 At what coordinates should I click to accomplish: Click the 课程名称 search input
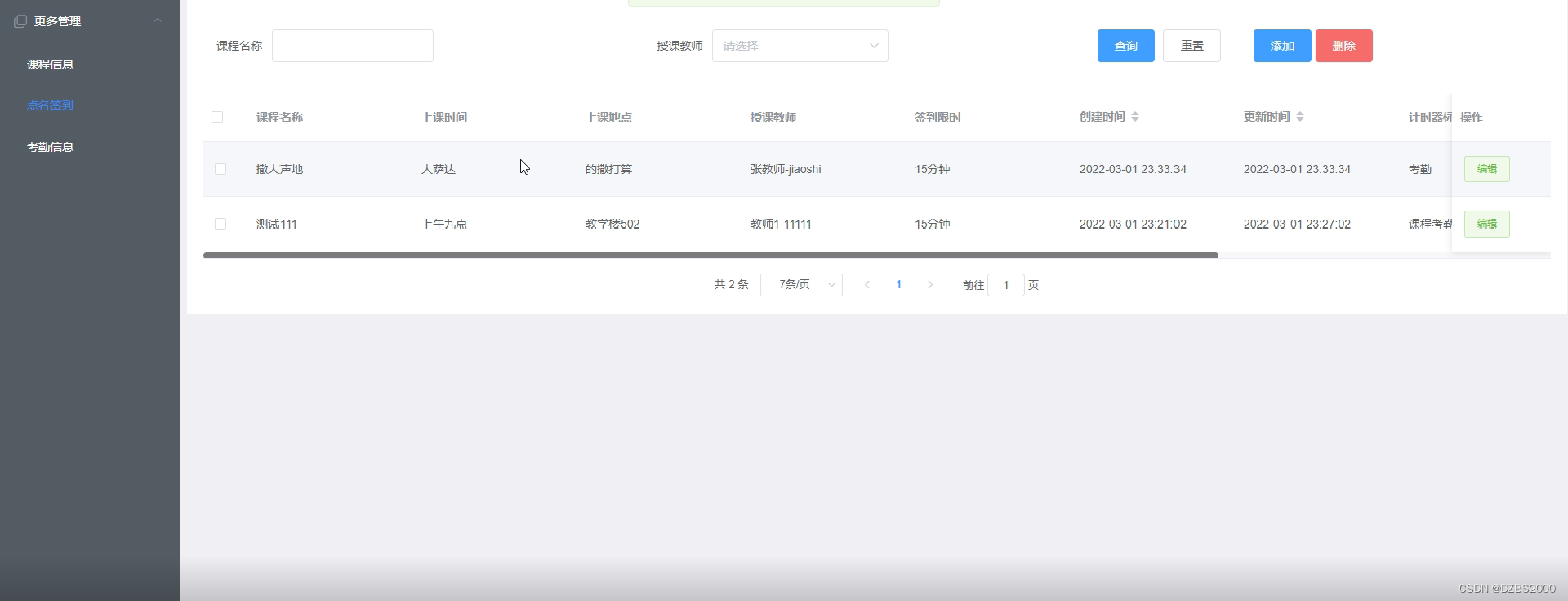point(353,46)
